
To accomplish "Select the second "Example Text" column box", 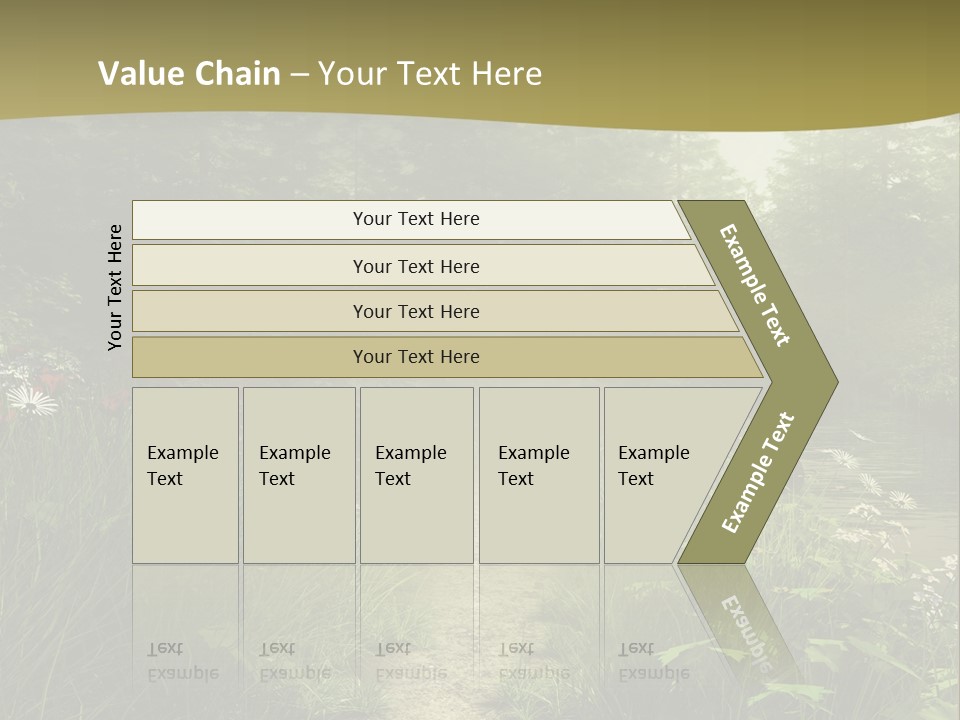I will click(x=298, y=475).
